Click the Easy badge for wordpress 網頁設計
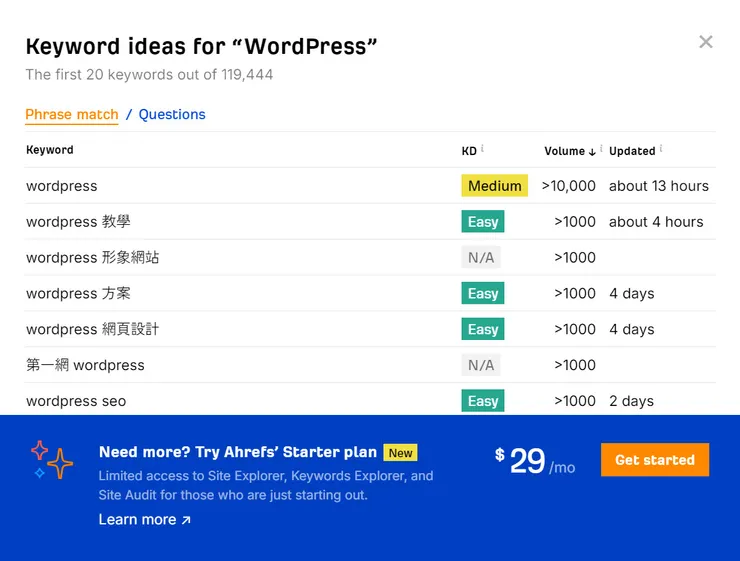 483,329
